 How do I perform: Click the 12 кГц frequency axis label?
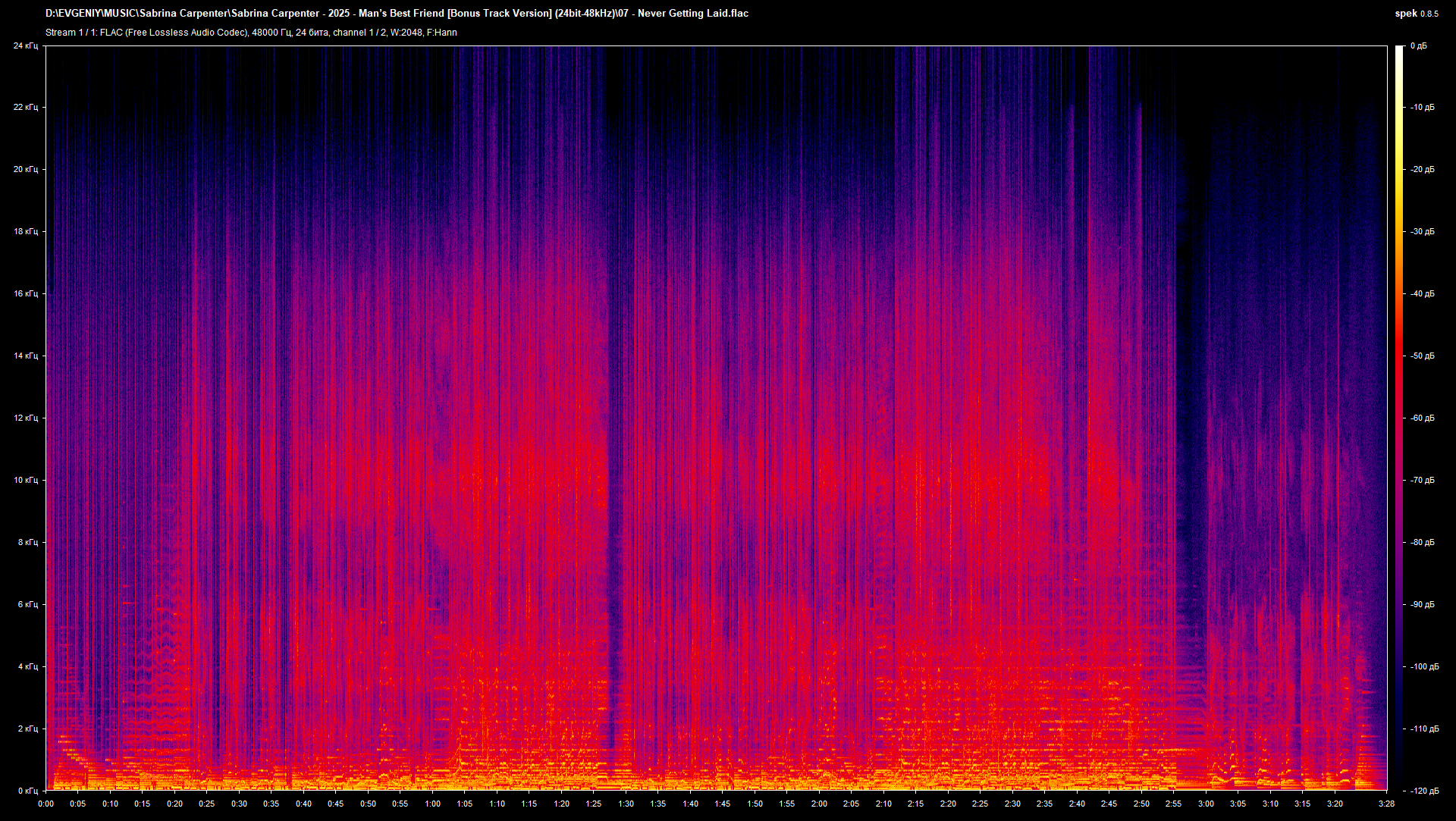click(x=25, y=418)
